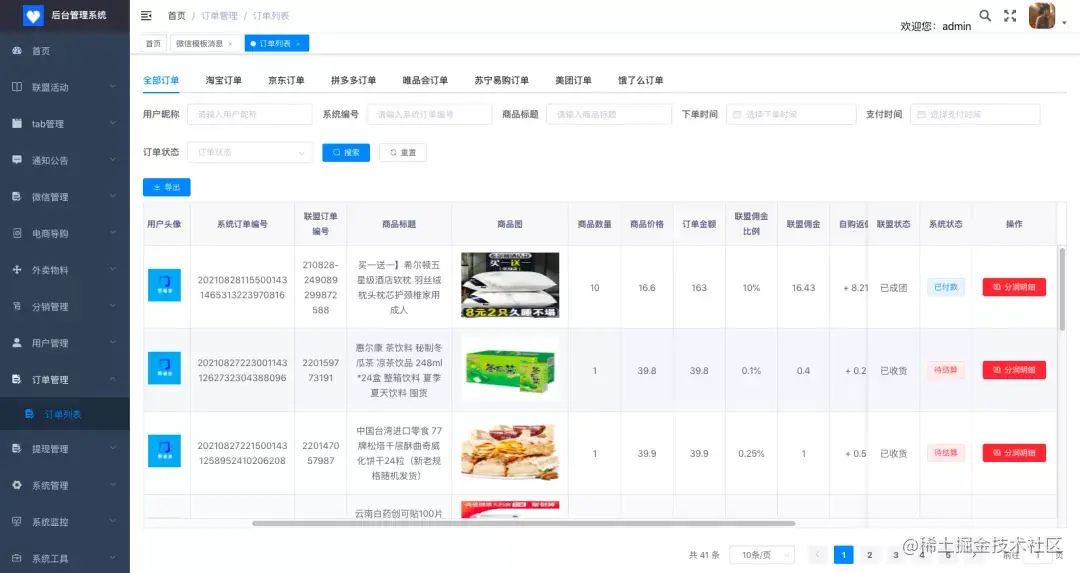Click 分润明细 in the 中国台湾 row

coord(1014,452)
